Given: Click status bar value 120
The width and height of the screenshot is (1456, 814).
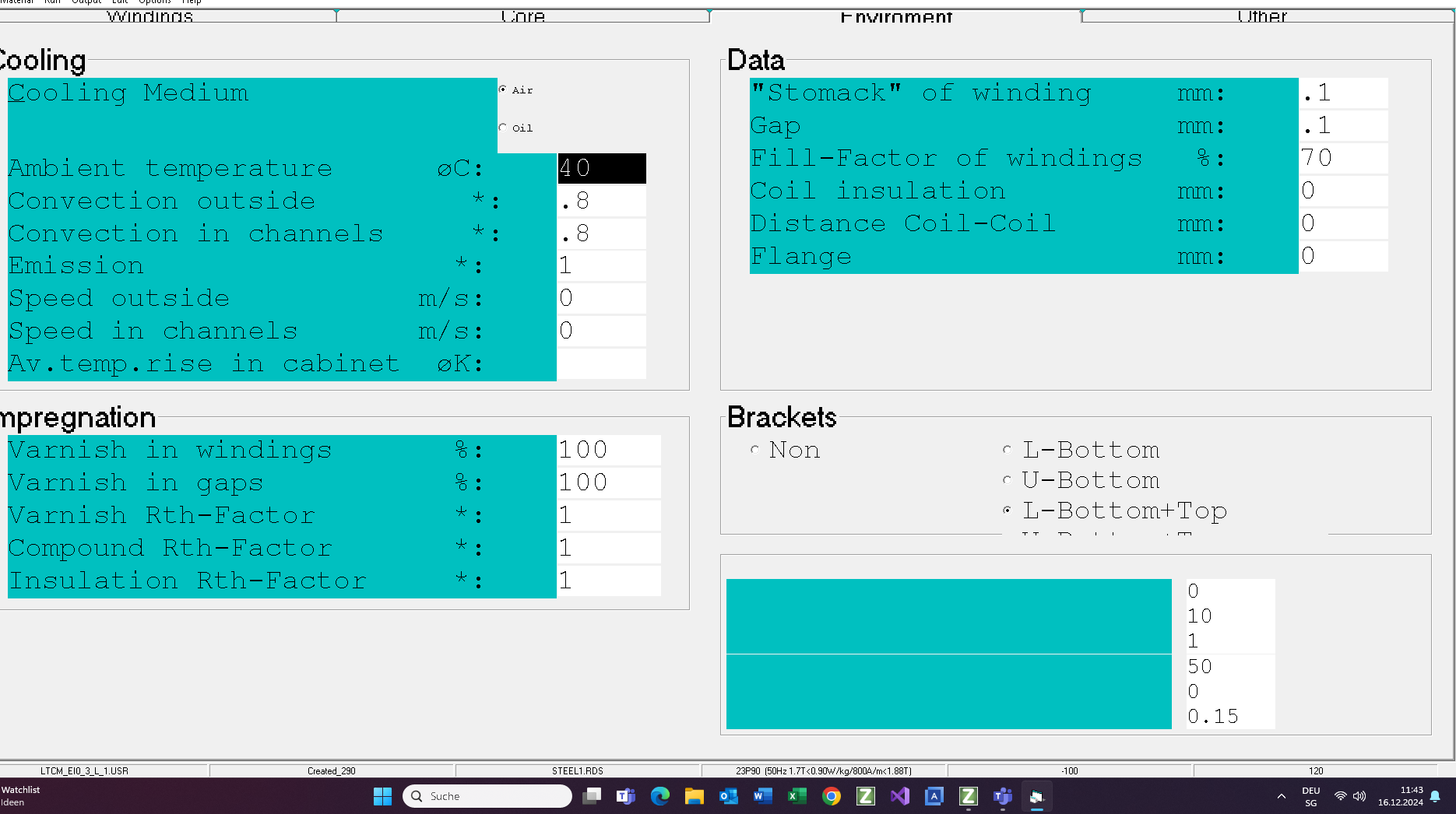Looking at the screenshot, I should pos(1316,771).
